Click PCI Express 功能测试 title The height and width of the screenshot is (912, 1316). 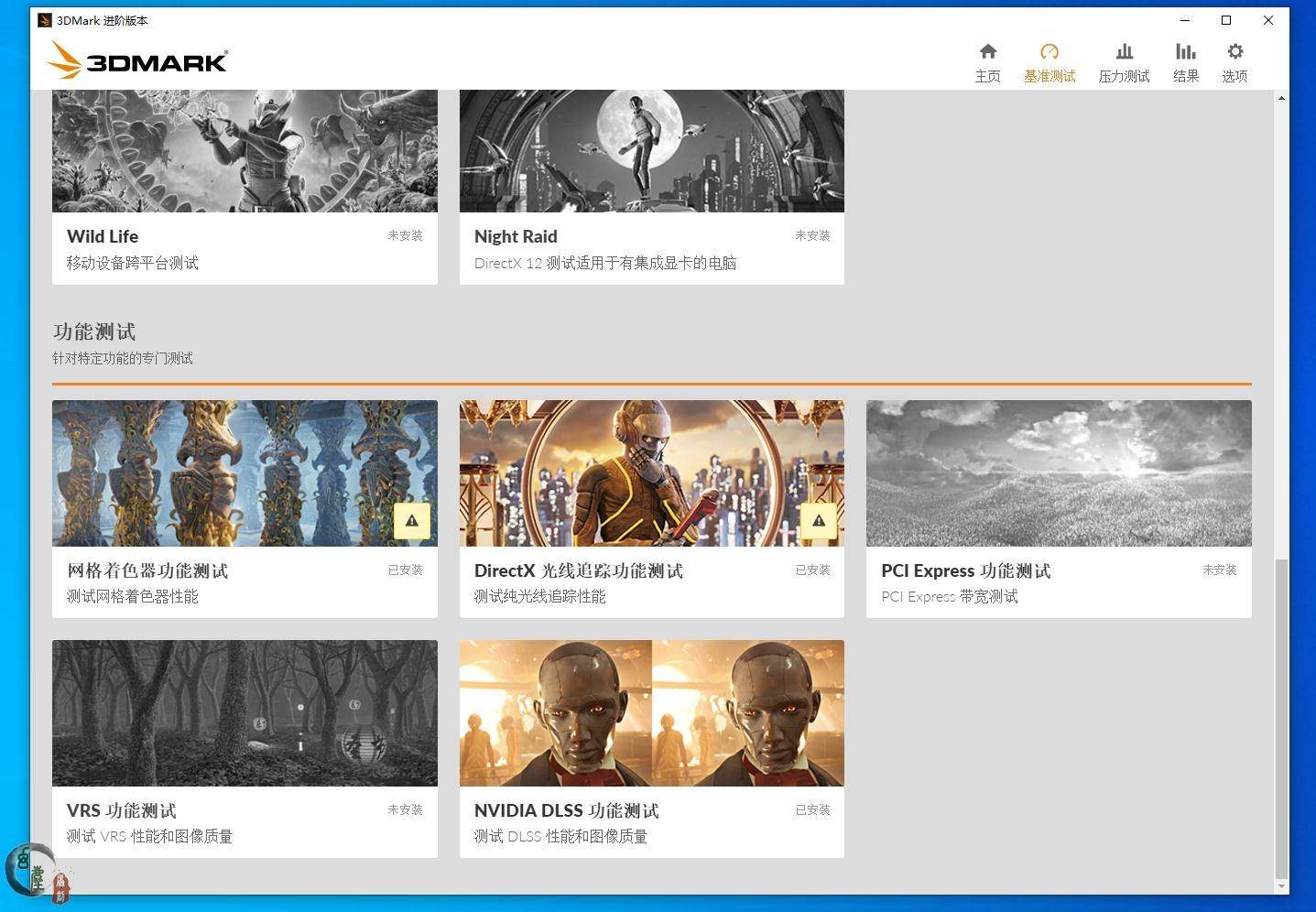(966, 570)
